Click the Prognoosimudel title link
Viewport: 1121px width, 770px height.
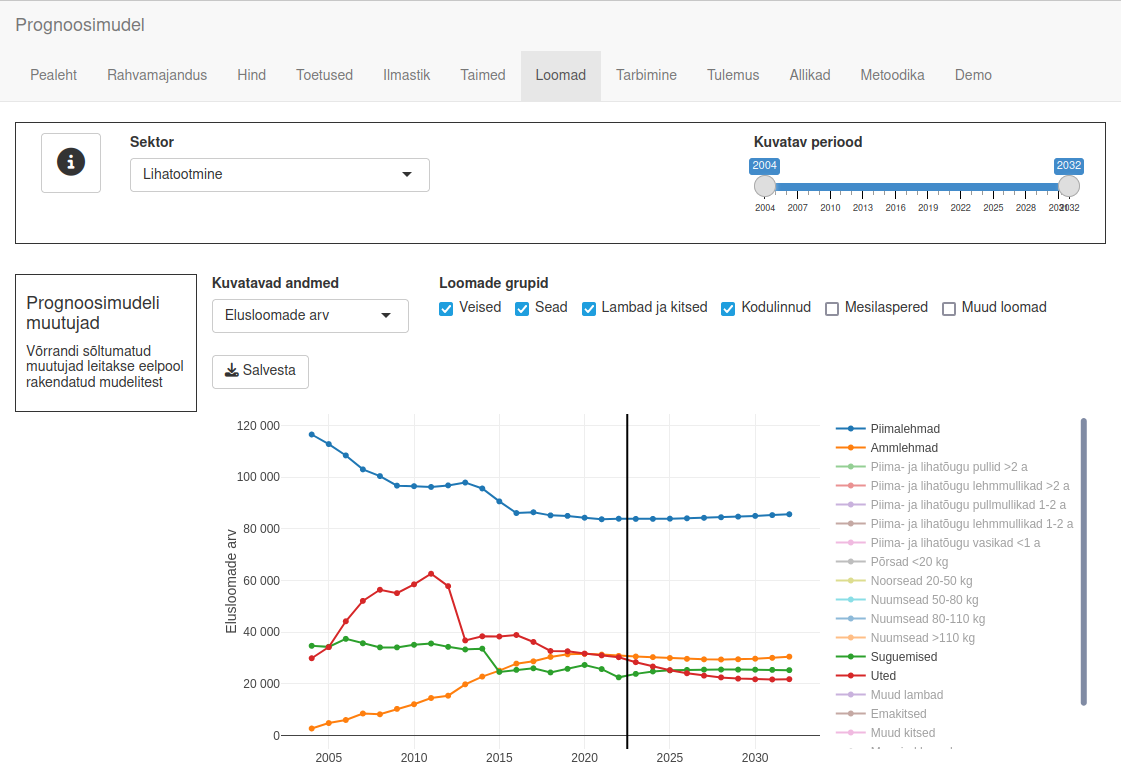click(80, 24)
